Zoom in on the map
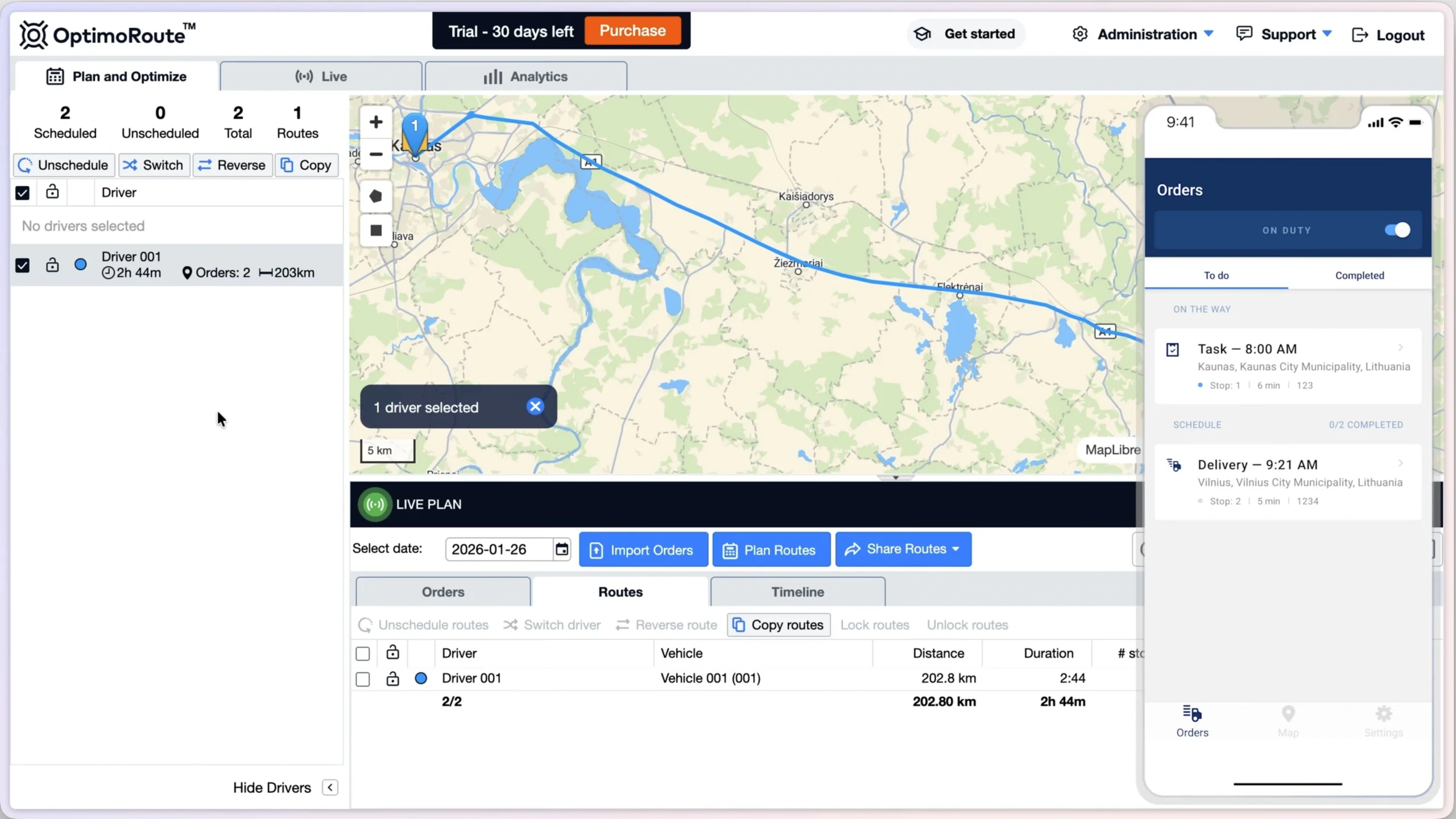1456x819 pixels. [375, 122]
